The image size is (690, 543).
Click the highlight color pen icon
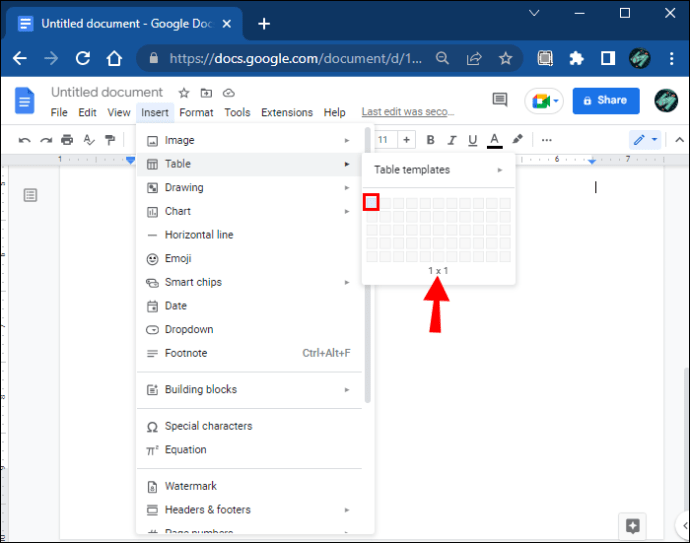(517, 140)
